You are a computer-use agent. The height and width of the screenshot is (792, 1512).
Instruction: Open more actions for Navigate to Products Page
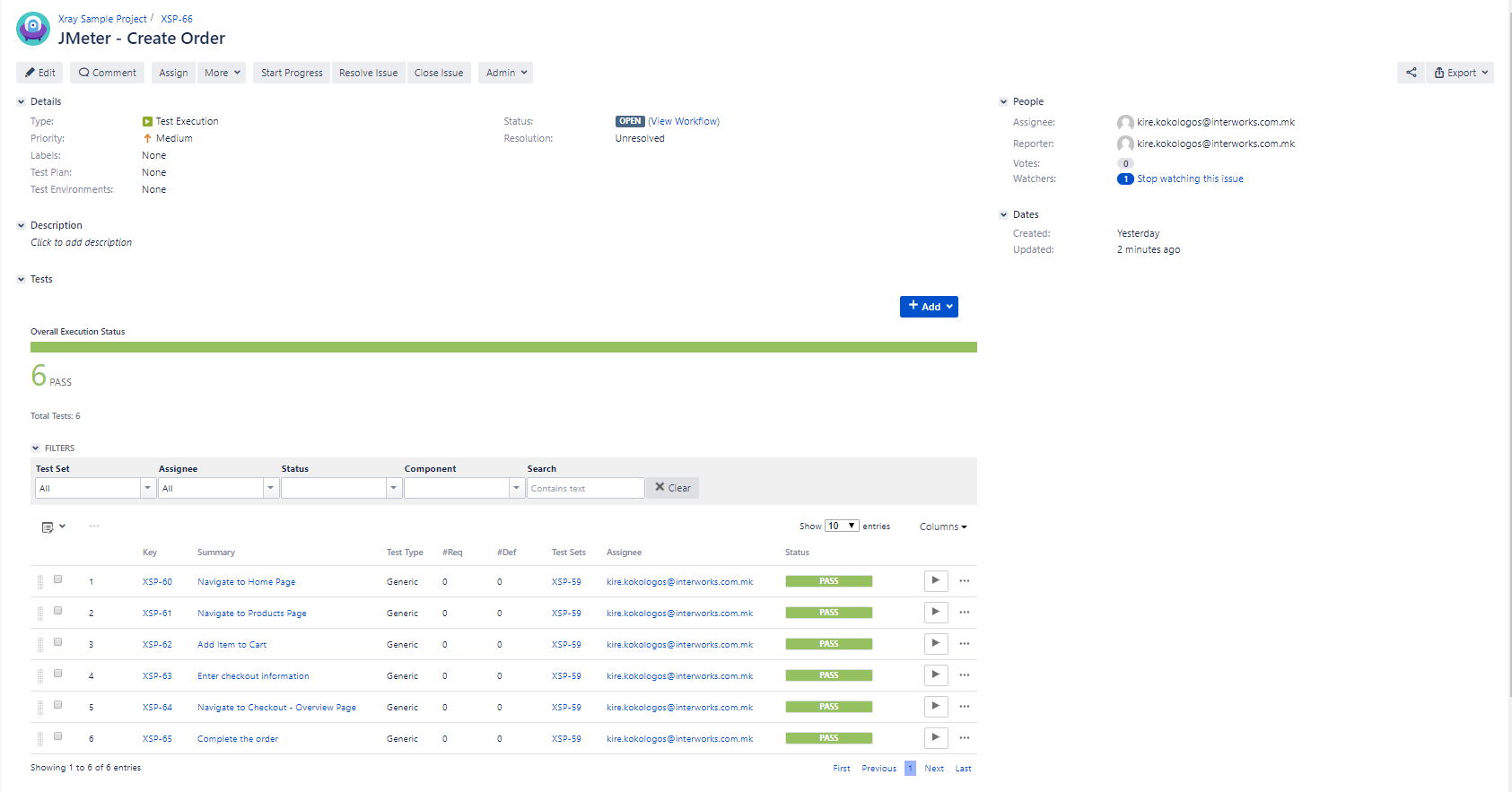pos(965,613)
